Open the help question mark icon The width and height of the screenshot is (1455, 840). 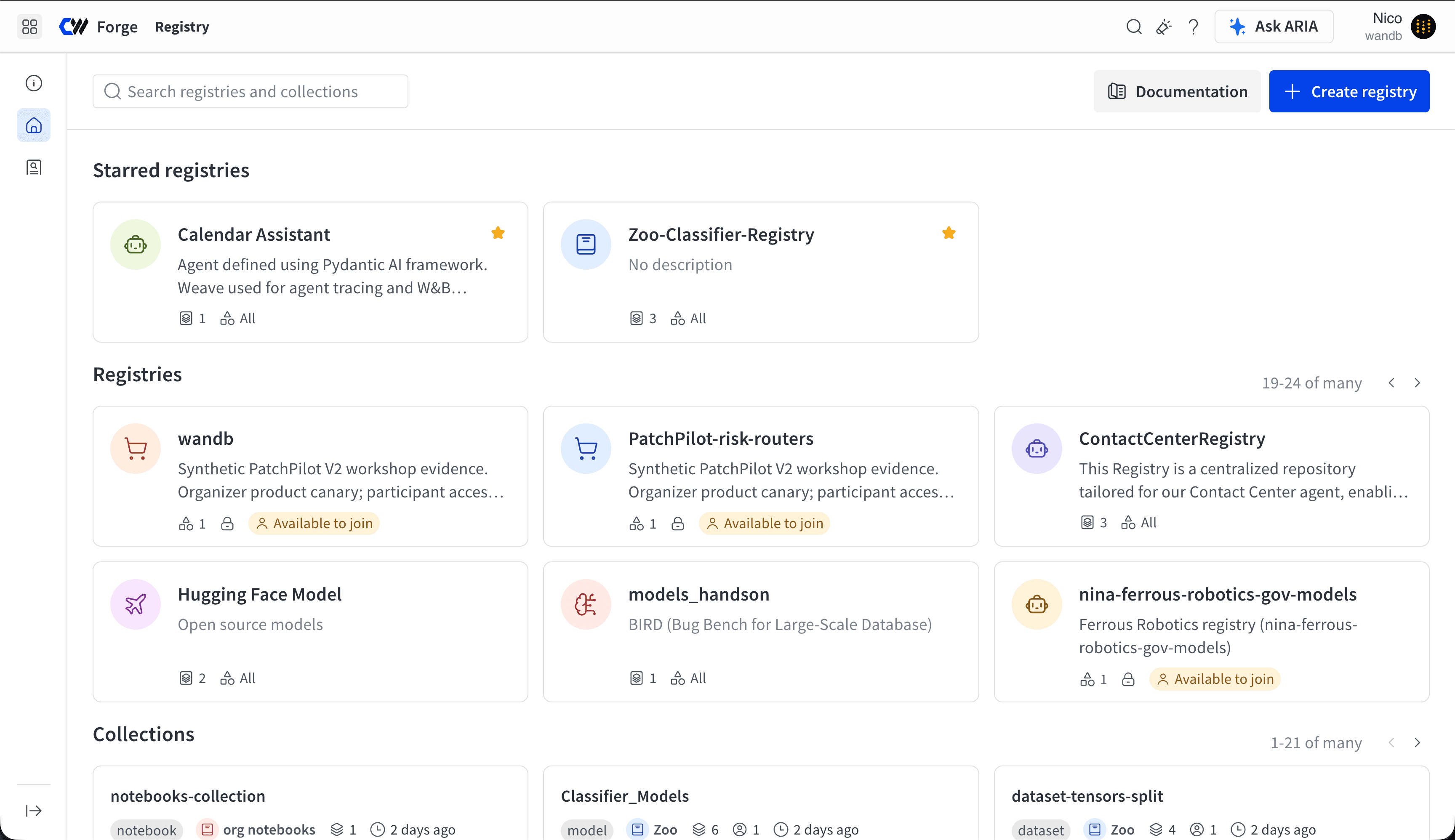[x=1194, y=27]
